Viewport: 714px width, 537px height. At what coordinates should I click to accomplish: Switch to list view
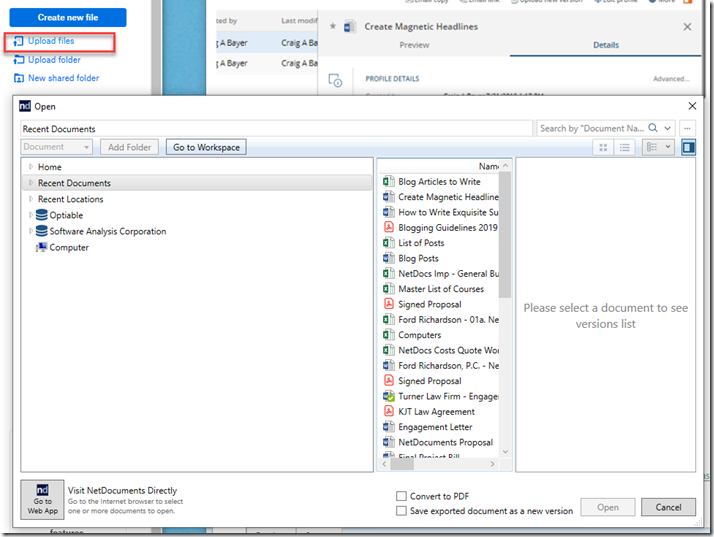624,147
